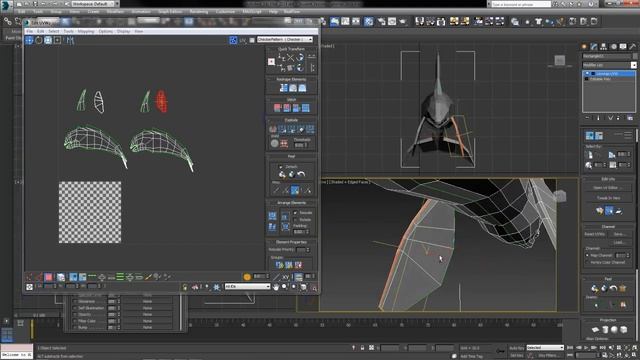Image resolution: width=640 pixels, height=360 pixels.
Task: Select the Vertex Color Channel radio button
Action: click(587, 262)
